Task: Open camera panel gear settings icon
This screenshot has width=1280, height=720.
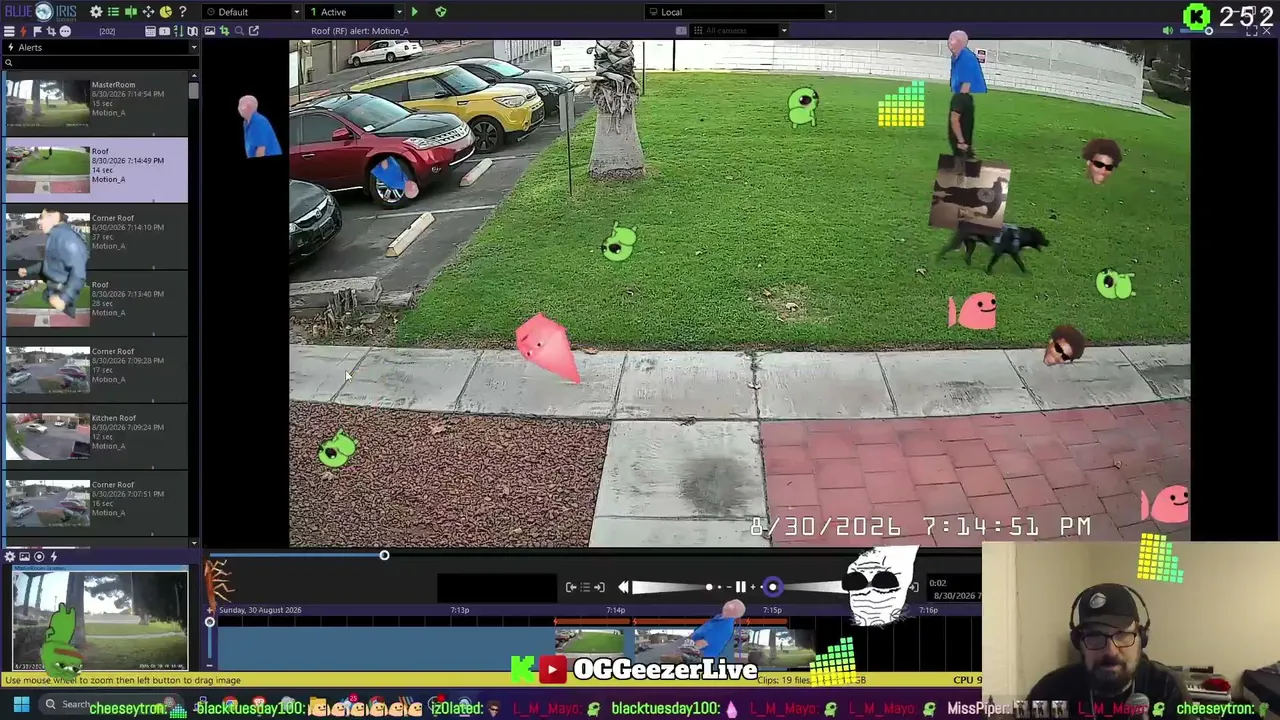Action: pyautogui.click(x=10, y=557)
